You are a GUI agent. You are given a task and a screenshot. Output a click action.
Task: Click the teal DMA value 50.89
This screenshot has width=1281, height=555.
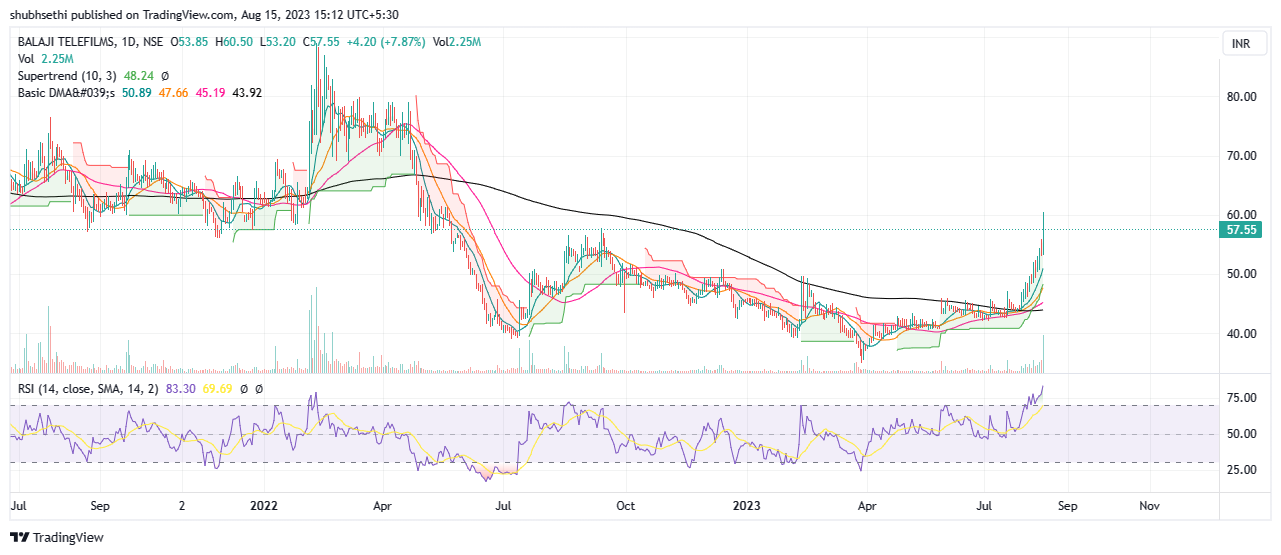click(x=136, y=92)
